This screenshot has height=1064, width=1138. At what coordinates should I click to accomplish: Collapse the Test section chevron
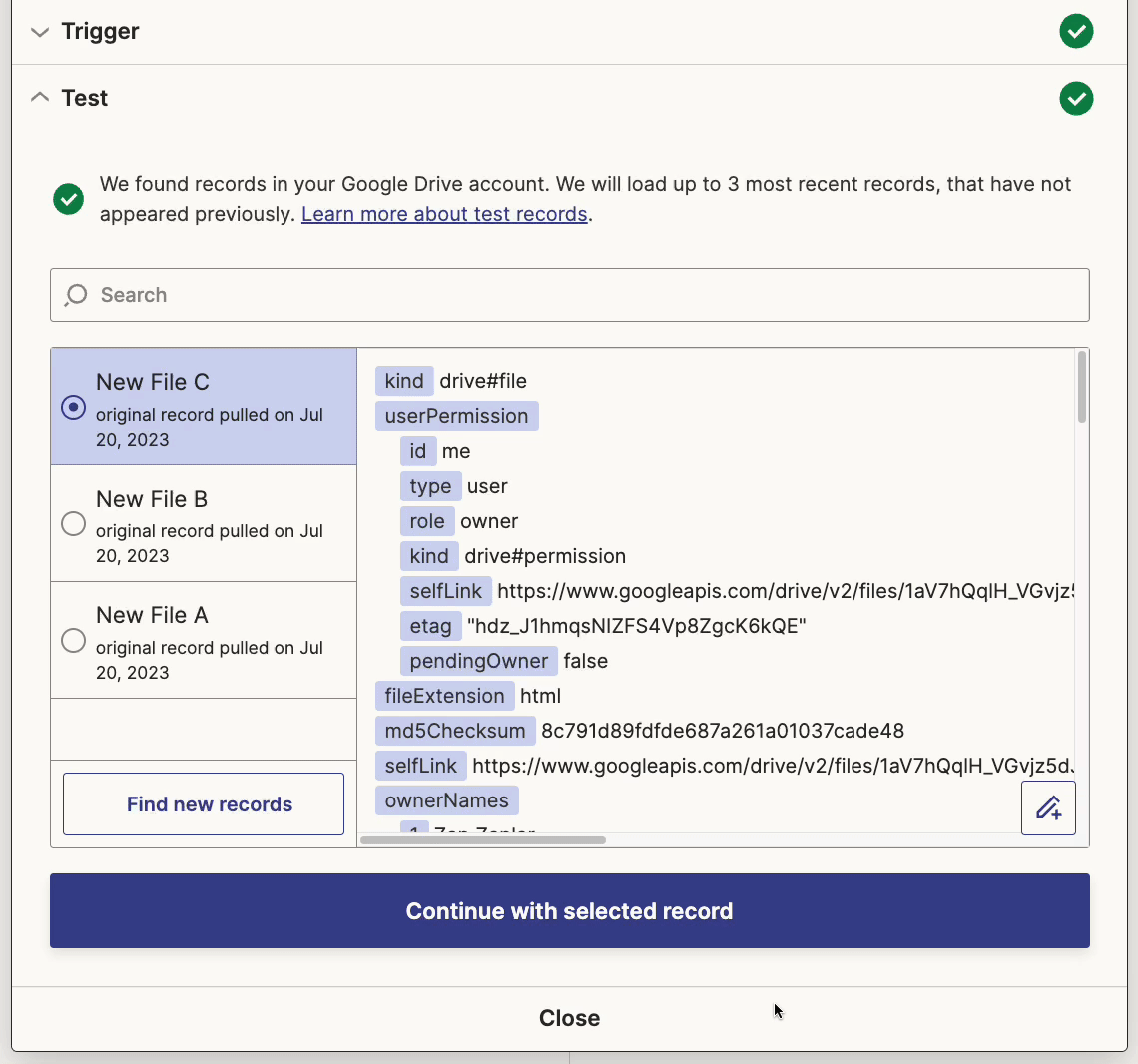pyautogui.click(x=40, y=98)
